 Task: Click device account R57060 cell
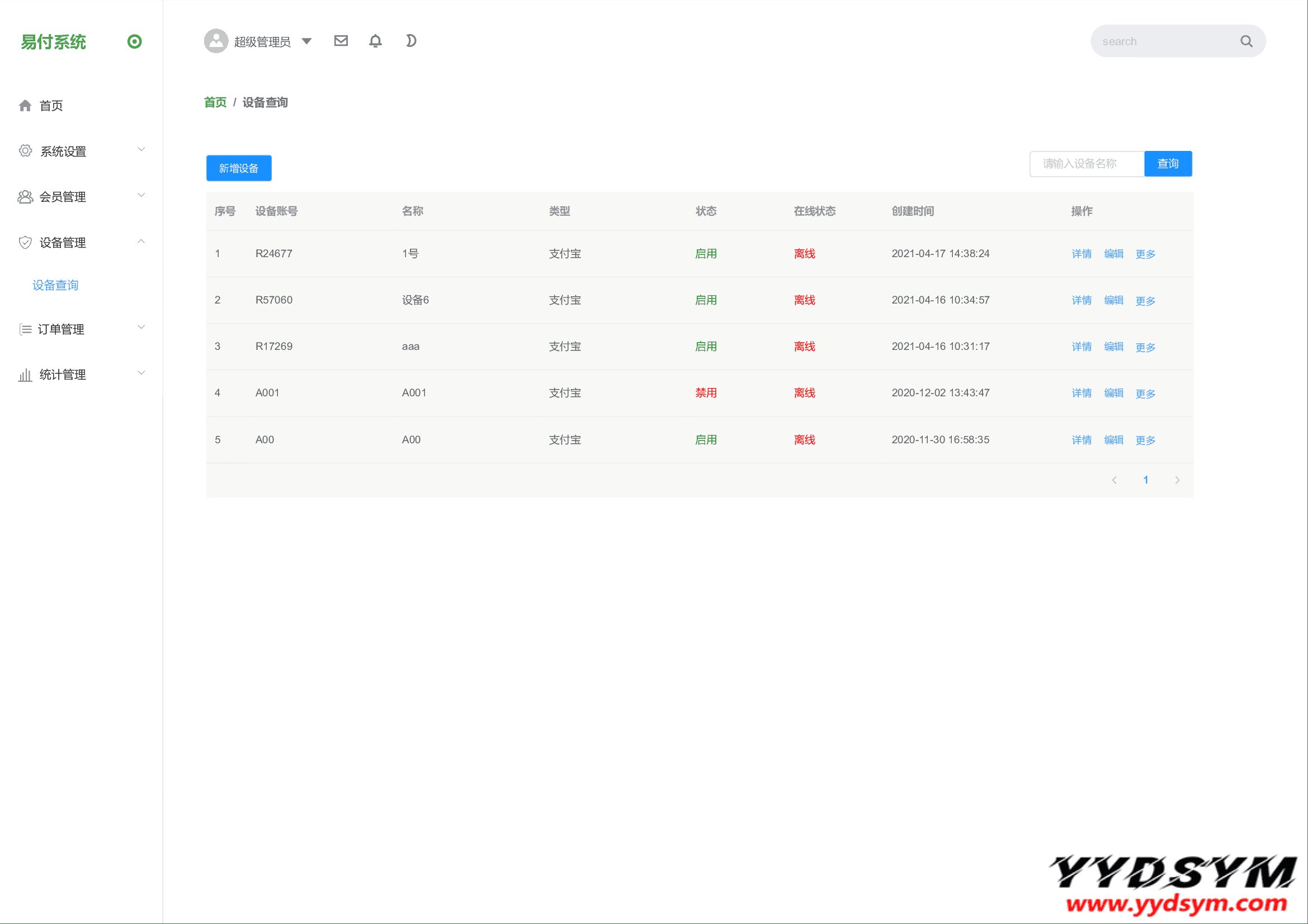point(274,300)
